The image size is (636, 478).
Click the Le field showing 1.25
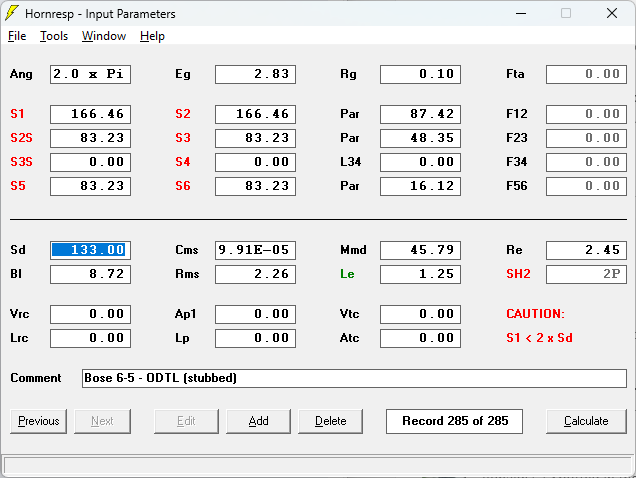point(420,274)
